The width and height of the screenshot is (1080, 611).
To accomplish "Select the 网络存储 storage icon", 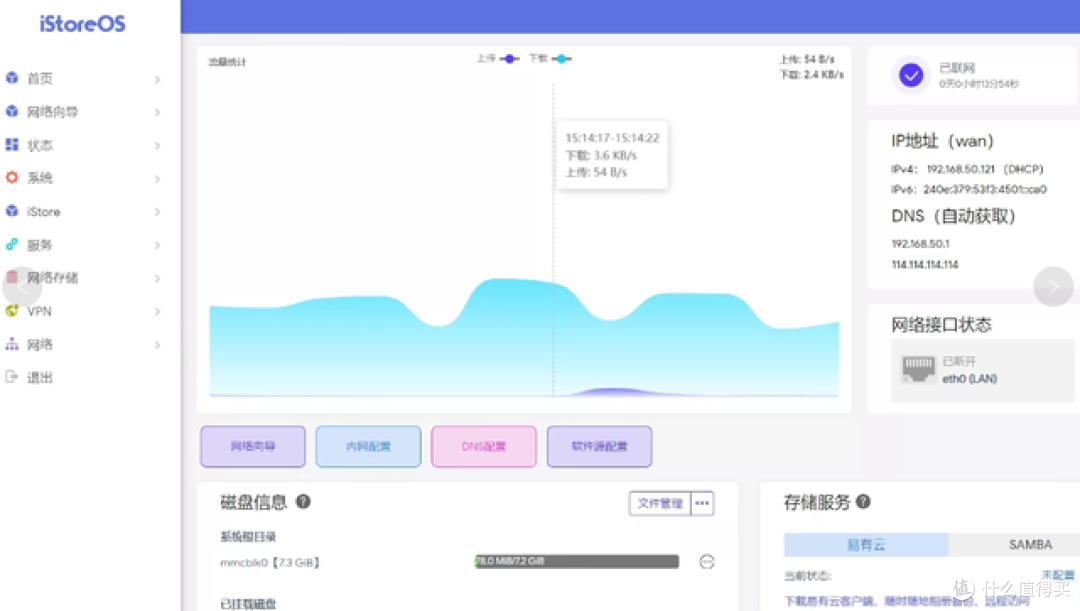I will point(12,278).
